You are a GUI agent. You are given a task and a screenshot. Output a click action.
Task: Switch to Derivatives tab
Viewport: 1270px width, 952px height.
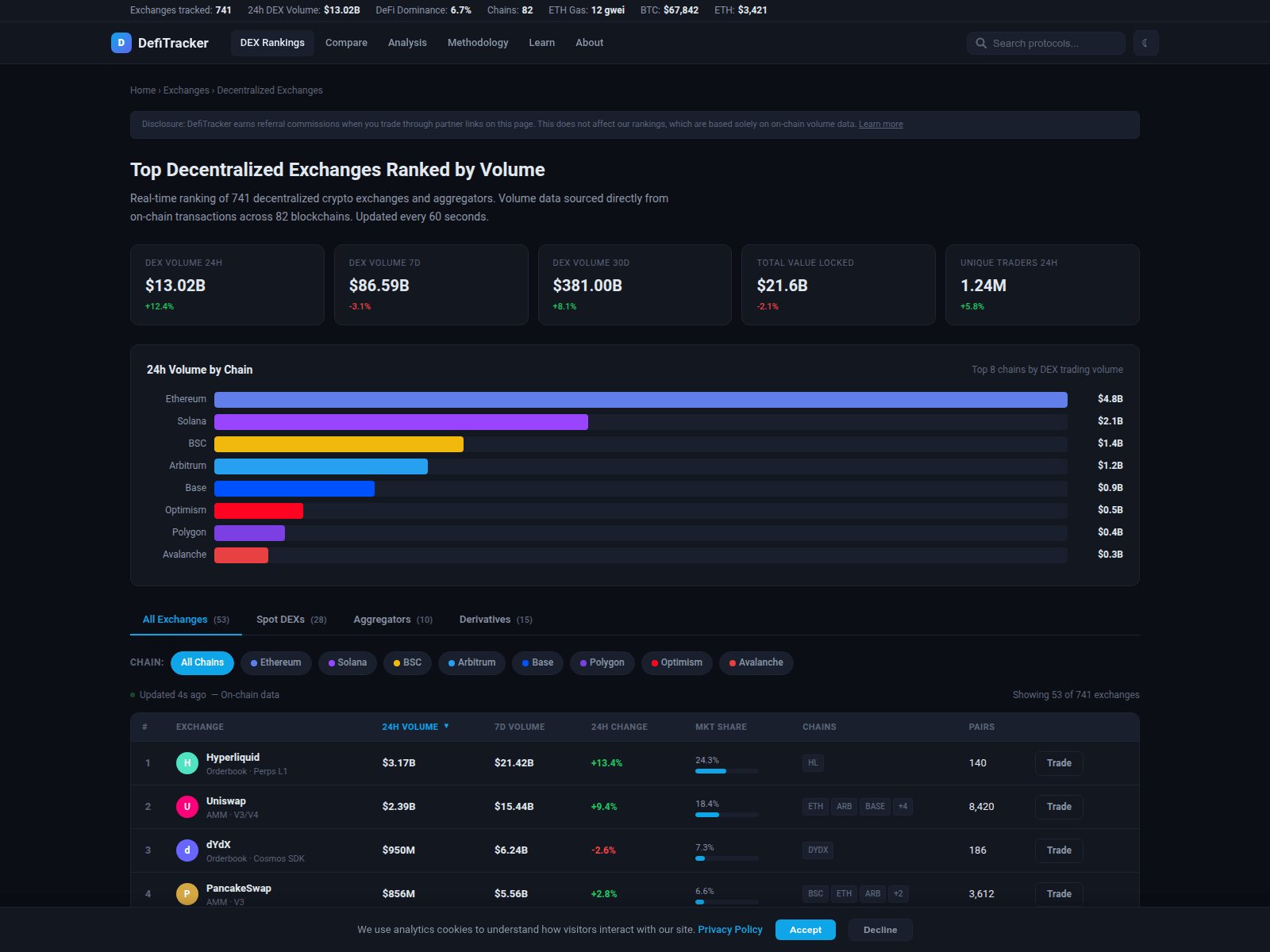tap(496, 620)
